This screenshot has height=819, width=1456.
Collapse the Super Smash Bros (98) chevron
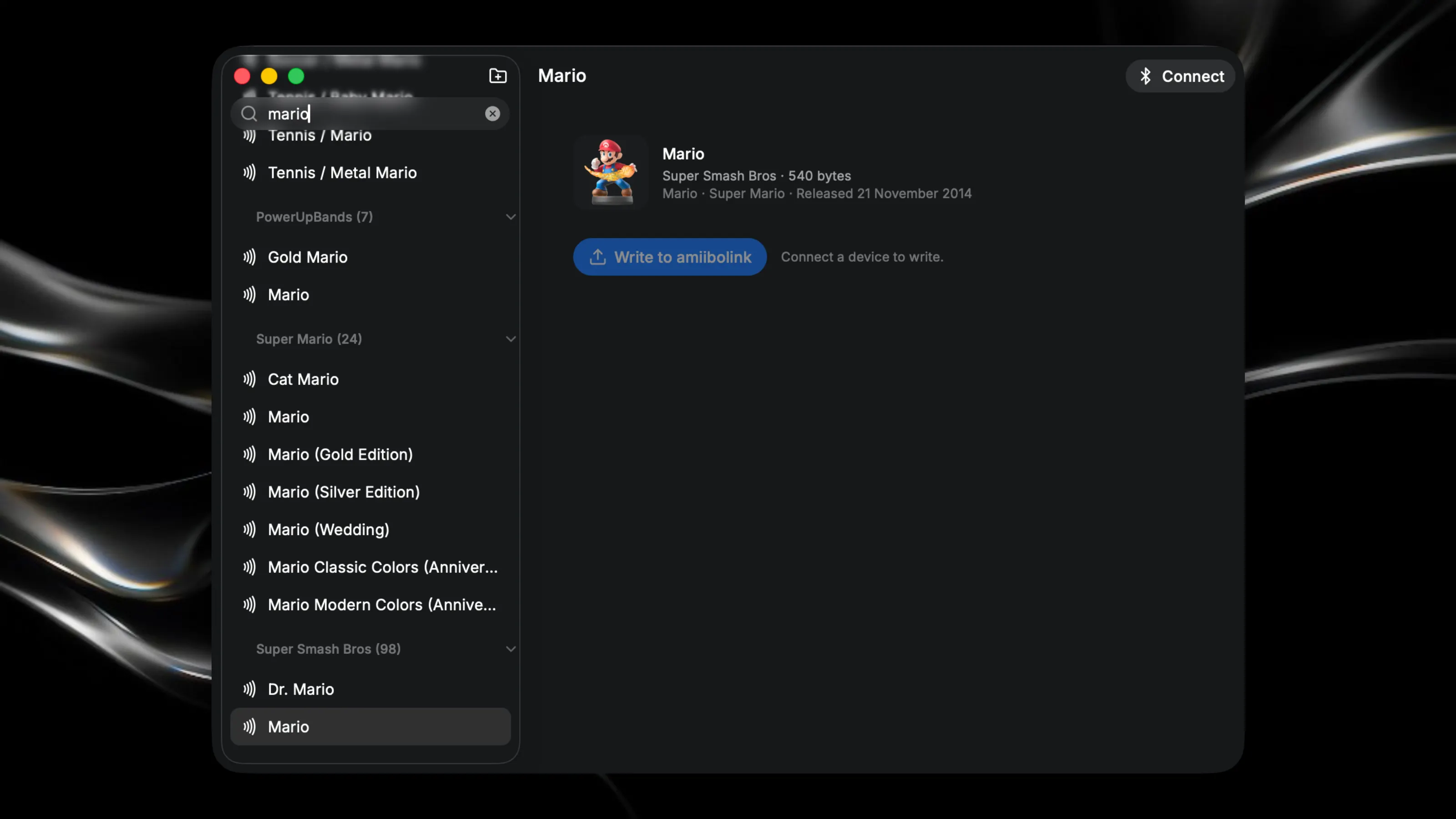[511, 649]
